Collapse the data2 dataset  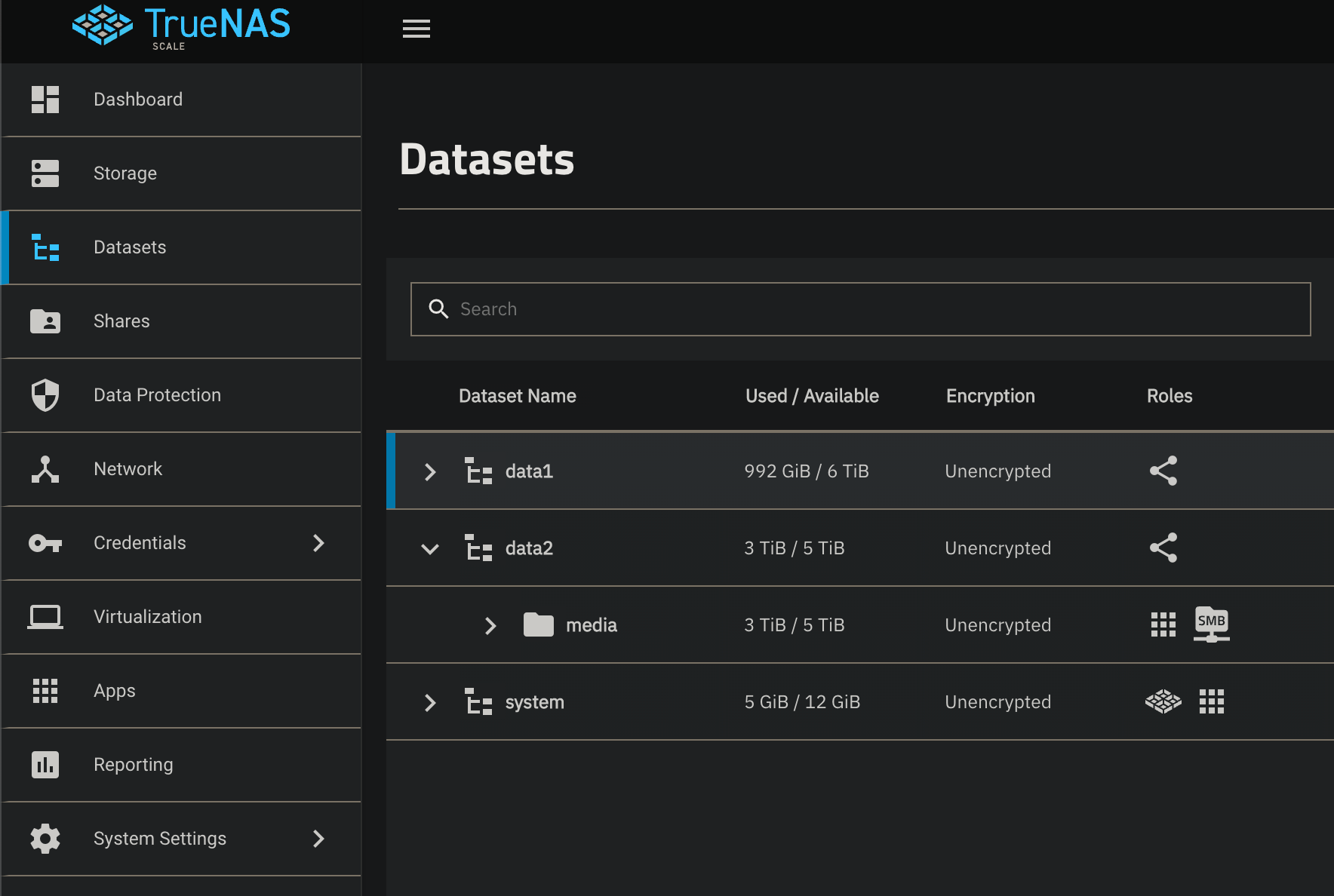[430, 549]
